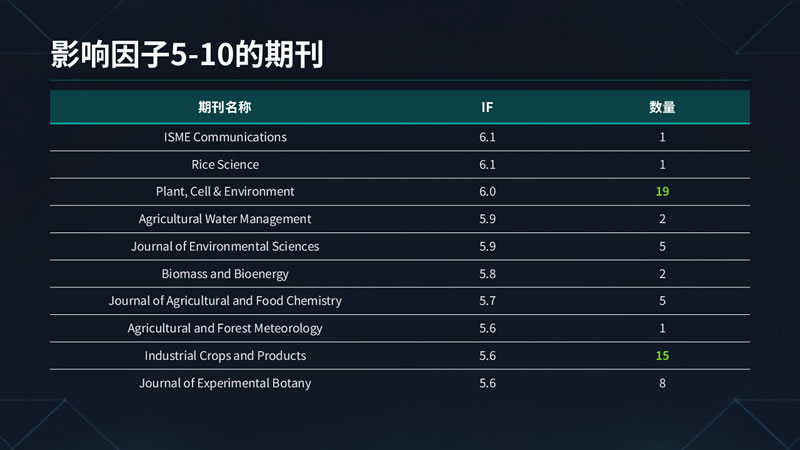800x450 pixels.
Task: Click the green highlighted count 19
Action: tap(662, 191)
